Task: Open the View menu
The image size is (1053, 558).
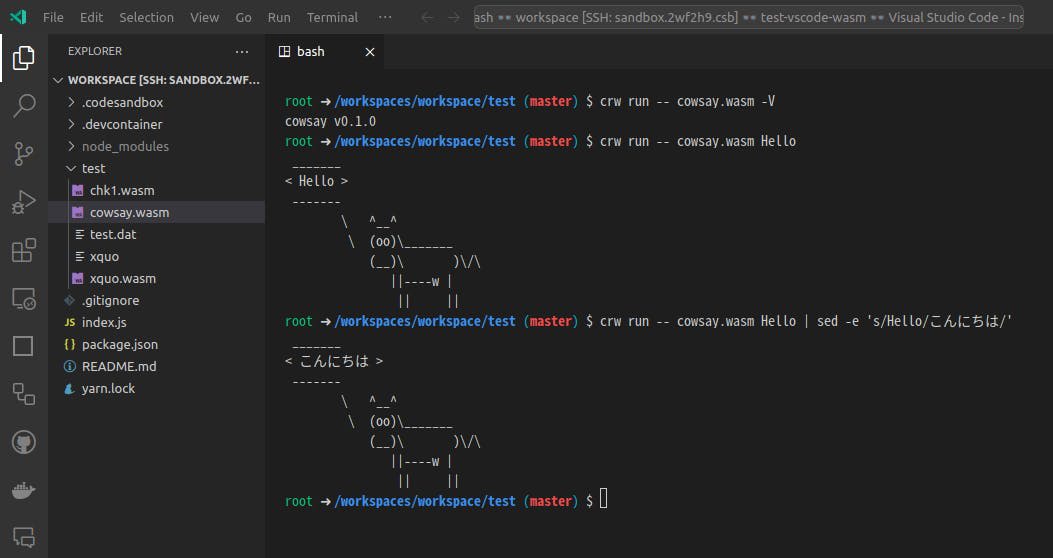Action: (x=204, y=17)
